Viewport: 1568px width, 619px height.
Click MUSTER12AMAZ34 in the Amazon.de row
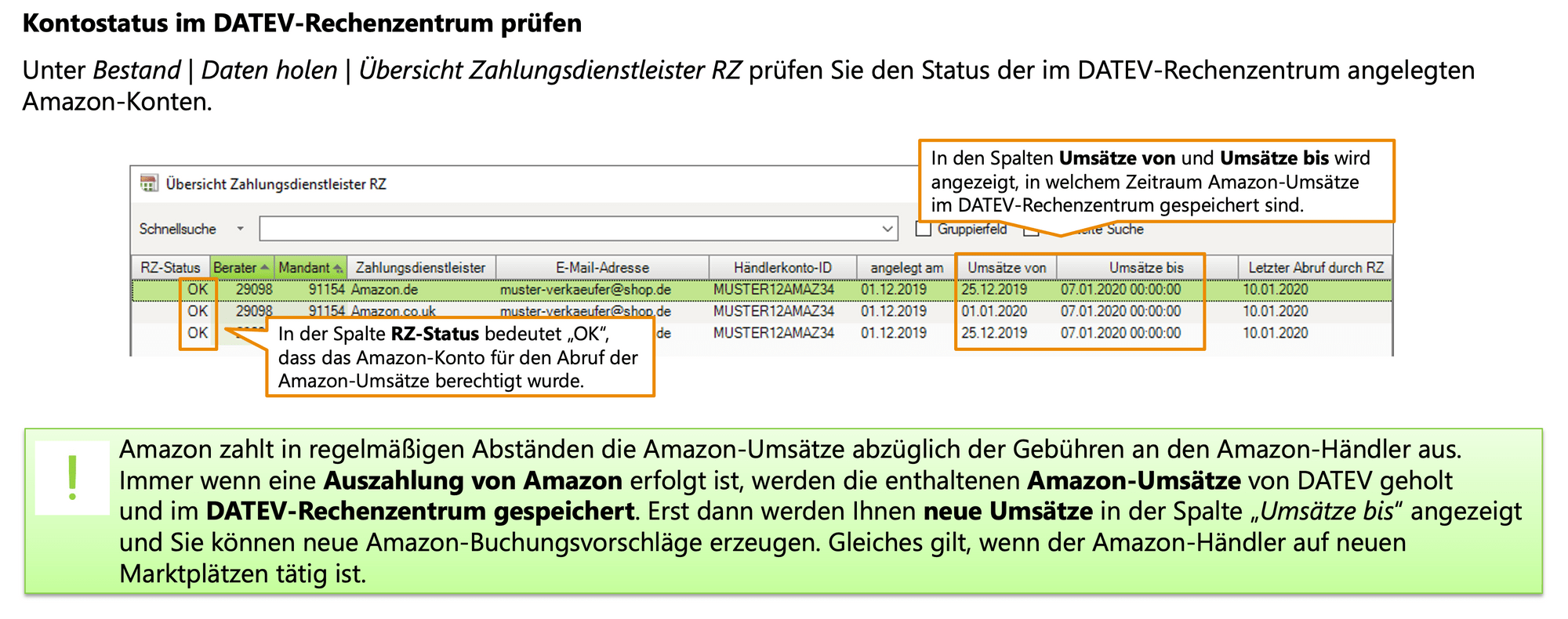[x=774, y=289]
